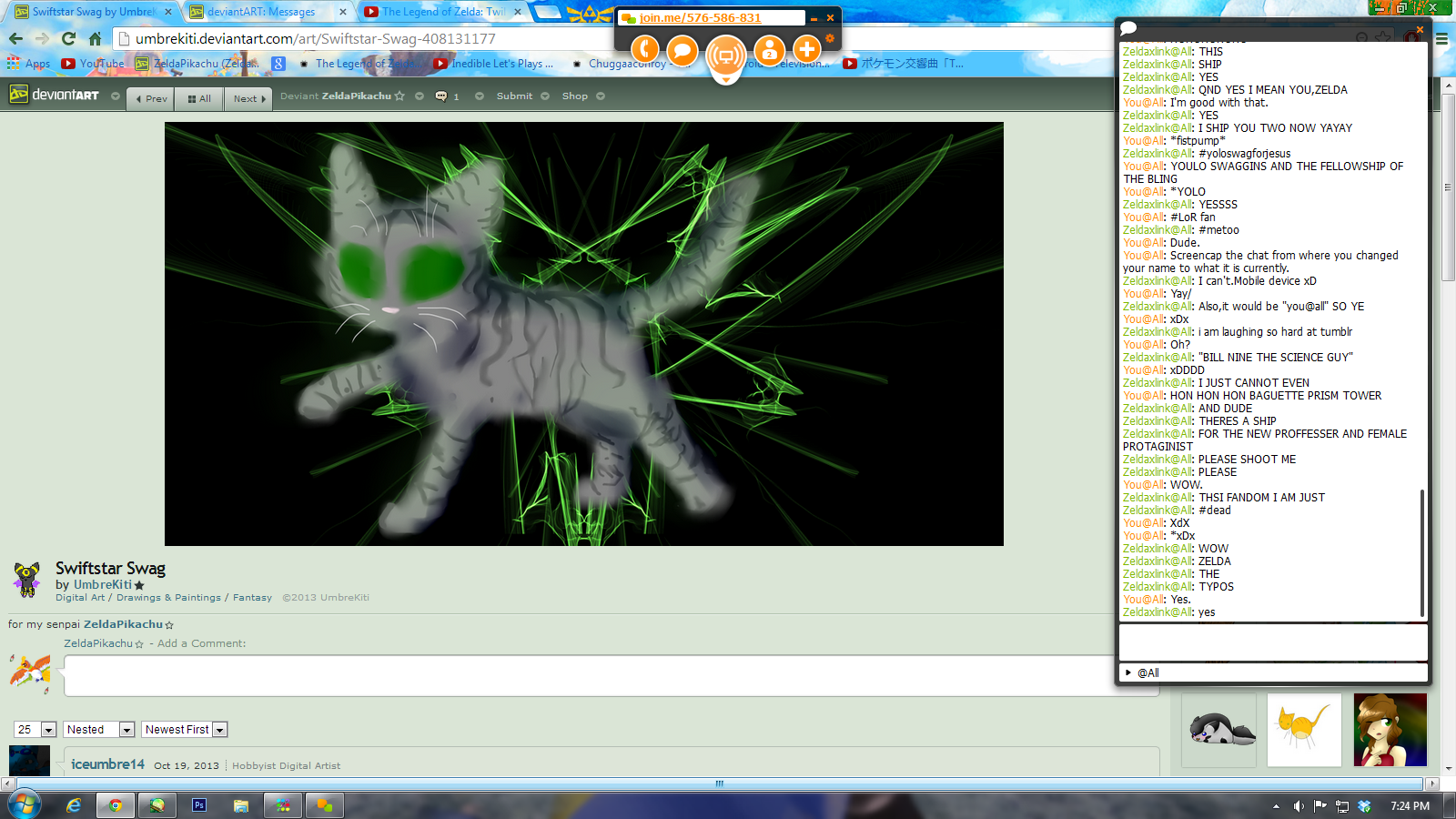Viewport: 1456px width, 819px height.
Task: Open Digital Art category link
Action: click(x=80, y=598)
